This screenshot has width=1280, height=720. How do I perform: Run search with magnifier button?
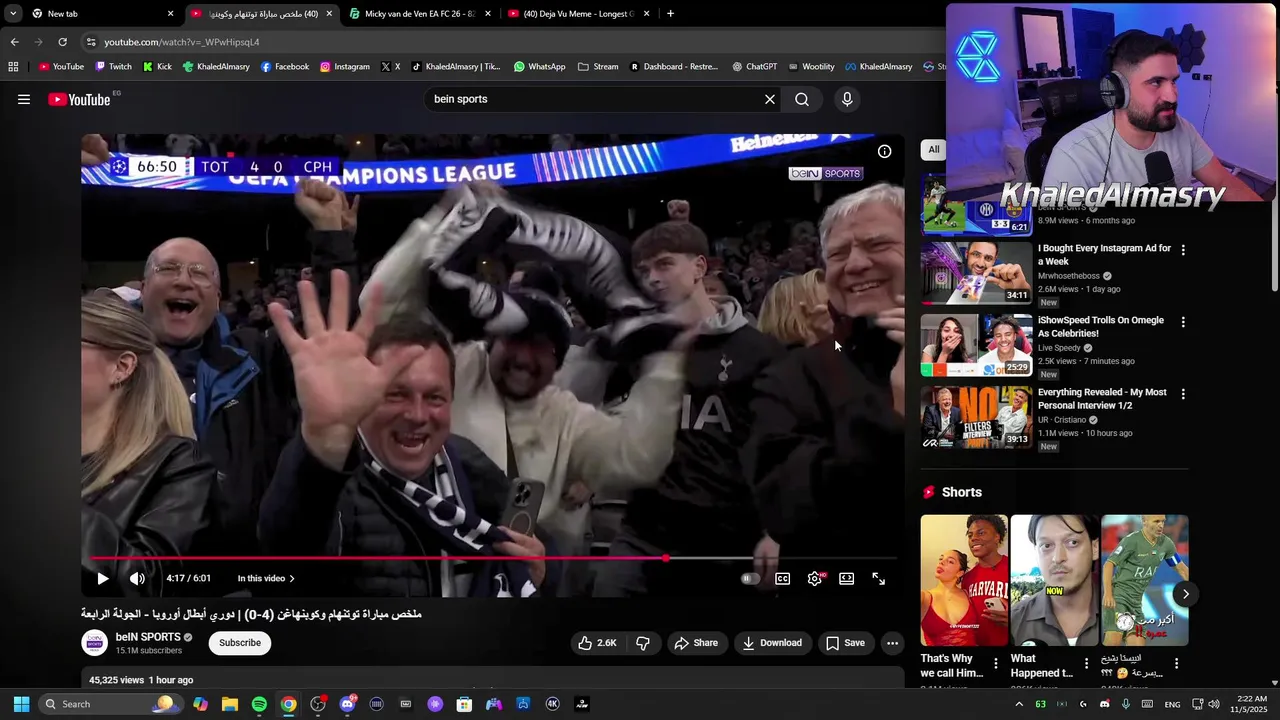(802, 99)
